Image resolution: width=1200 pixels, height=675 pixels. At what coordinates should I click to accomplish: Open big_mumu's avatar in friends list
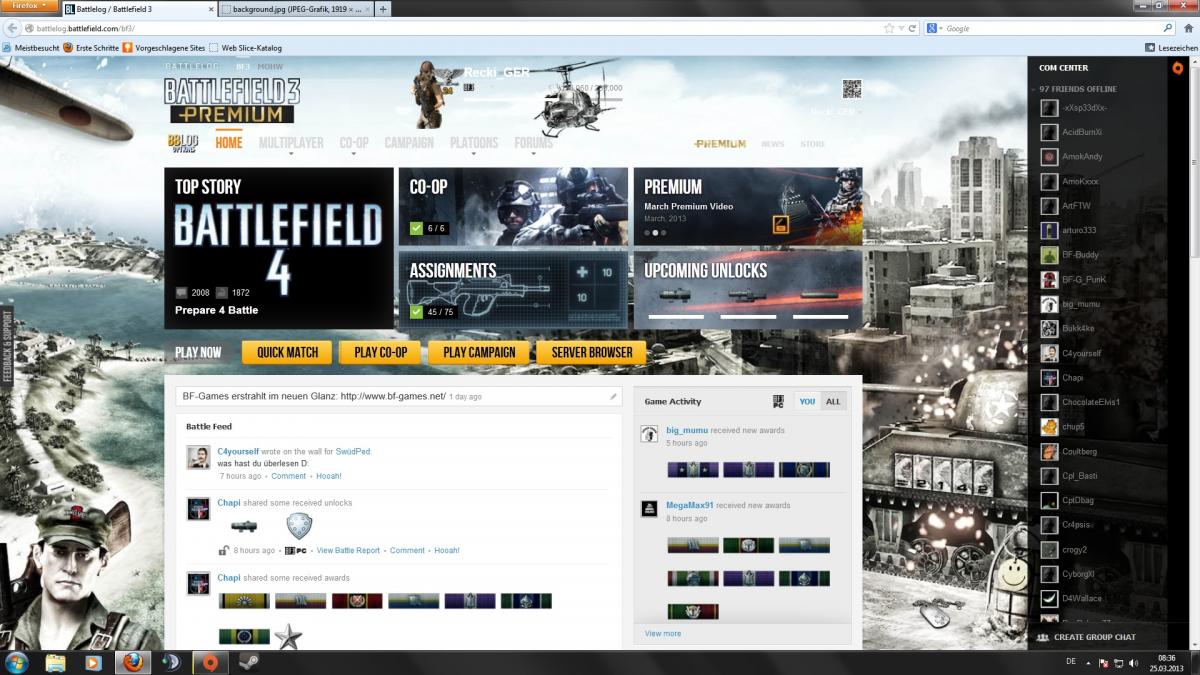pos(1049,304)
